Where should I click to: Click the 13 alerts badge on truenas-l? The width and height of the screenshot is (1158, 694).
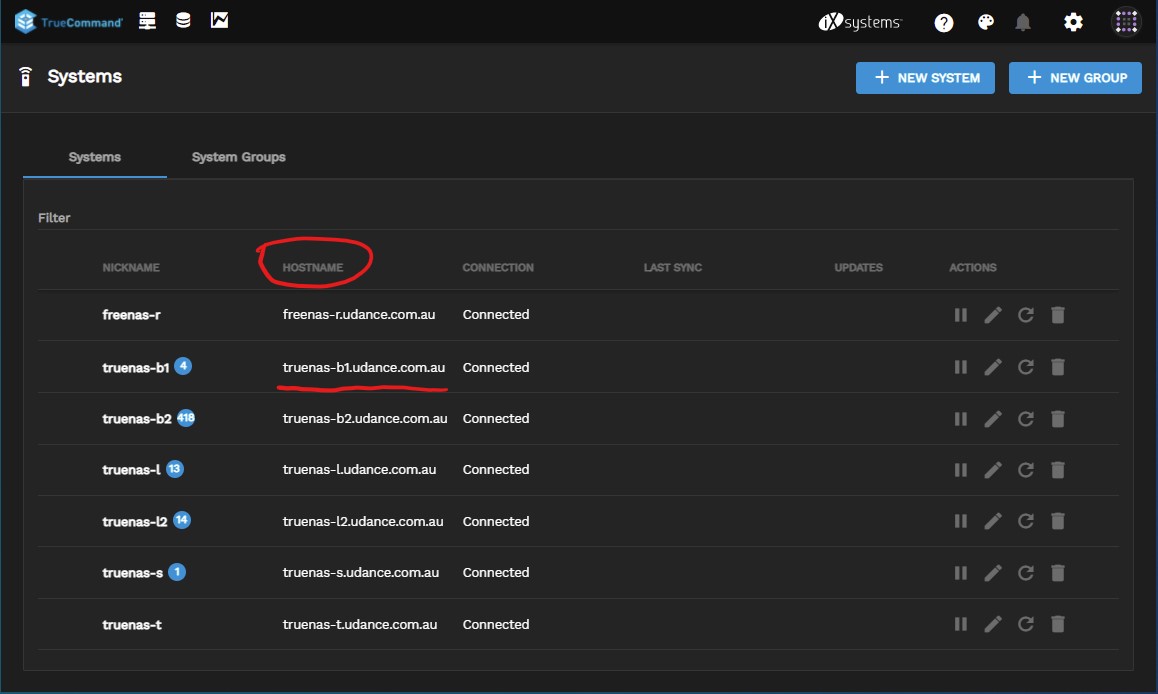pos(175,469)
